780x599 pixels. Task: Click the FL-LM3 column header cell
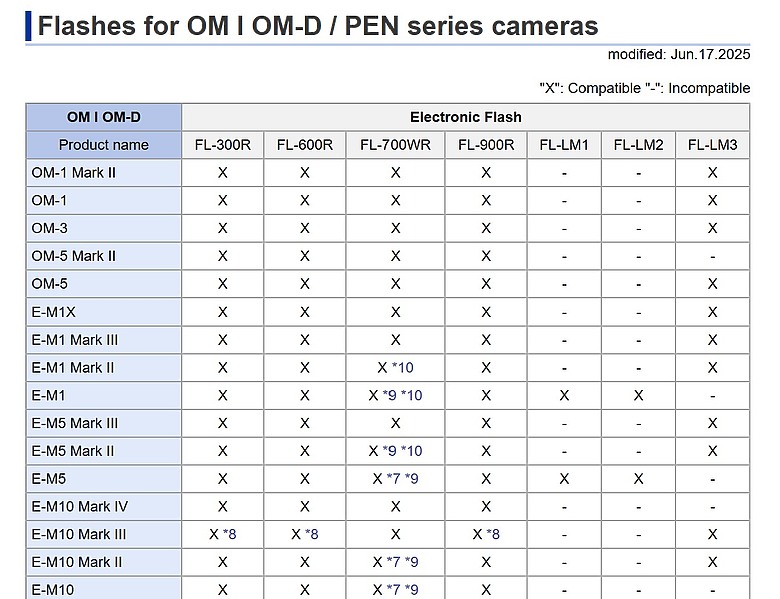click(x=712, y=145)
